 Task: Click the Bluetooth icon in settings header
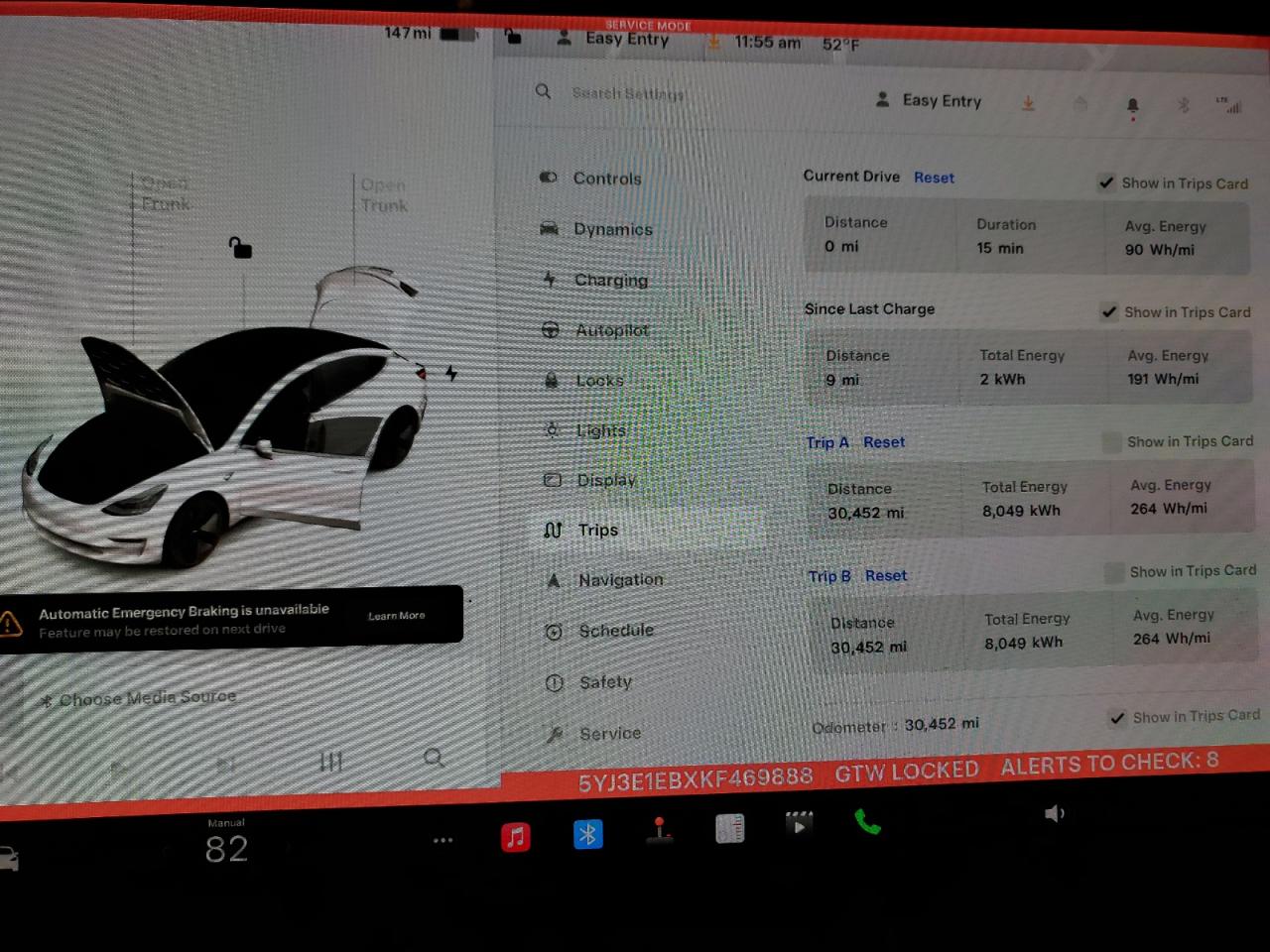point(1183,104)
